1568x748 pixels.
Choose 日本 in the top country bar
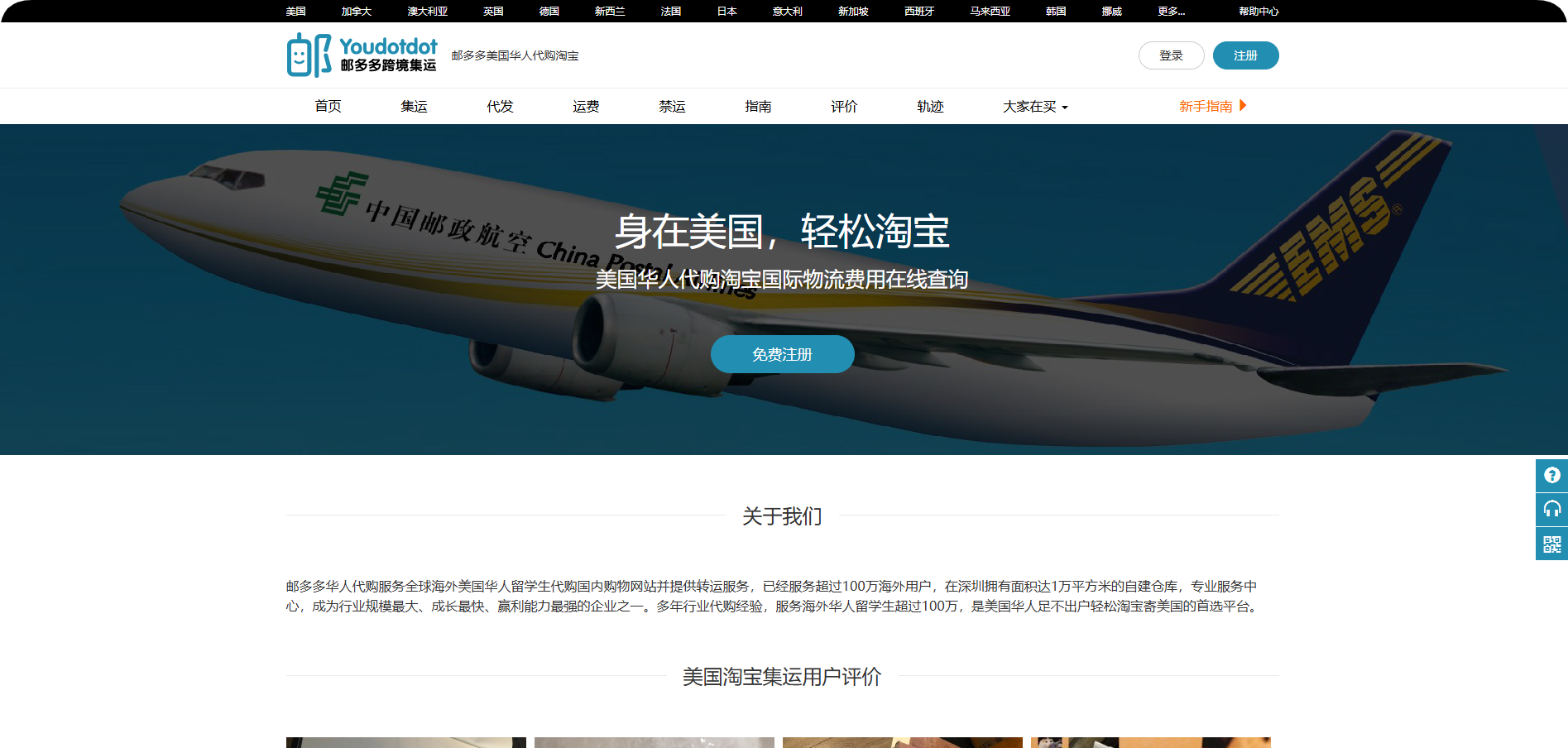pyautogui.click(x=726, y=12)
